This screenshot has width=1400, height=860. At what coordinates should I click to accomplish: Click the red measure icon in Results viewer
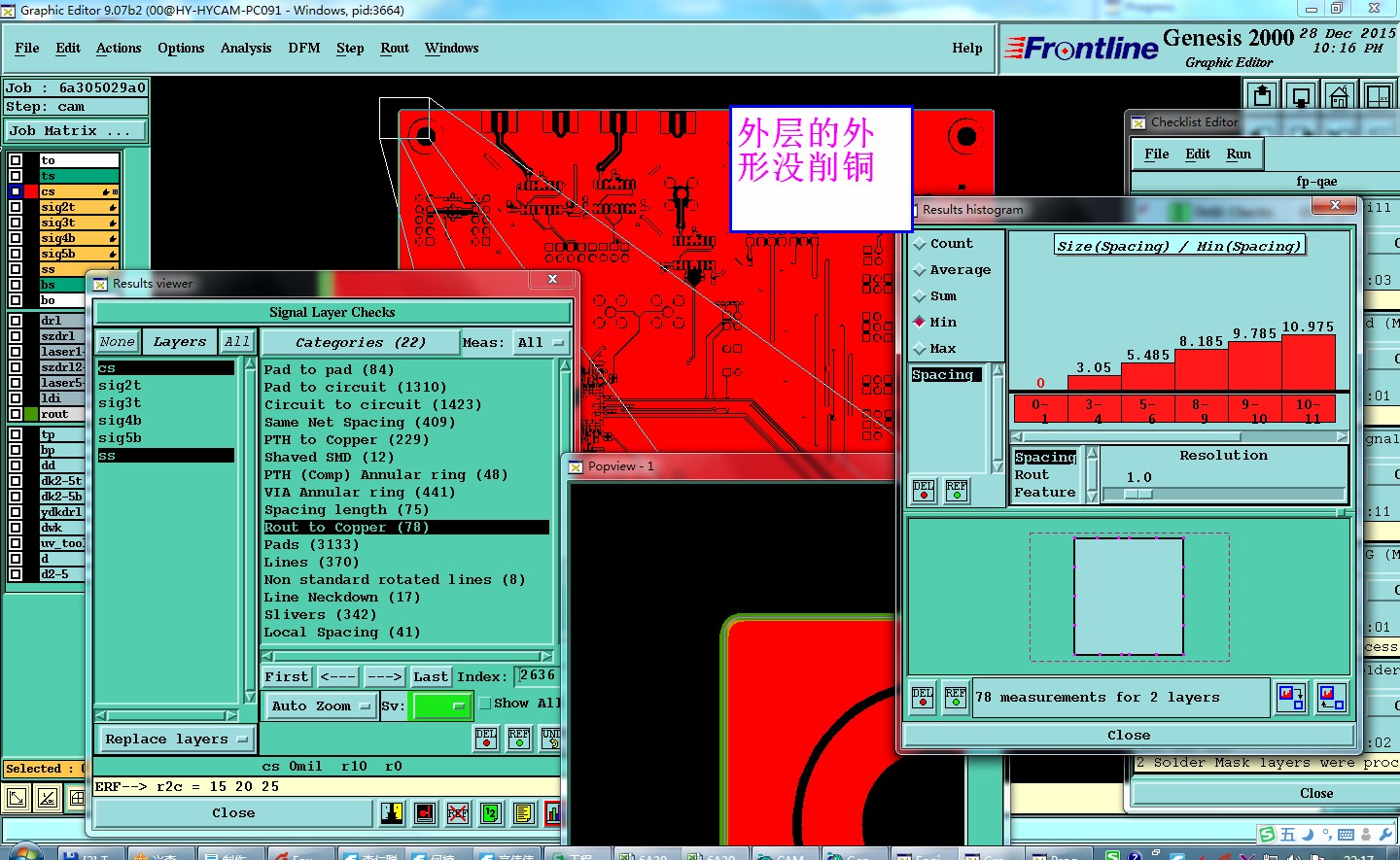tap(425, 812)
